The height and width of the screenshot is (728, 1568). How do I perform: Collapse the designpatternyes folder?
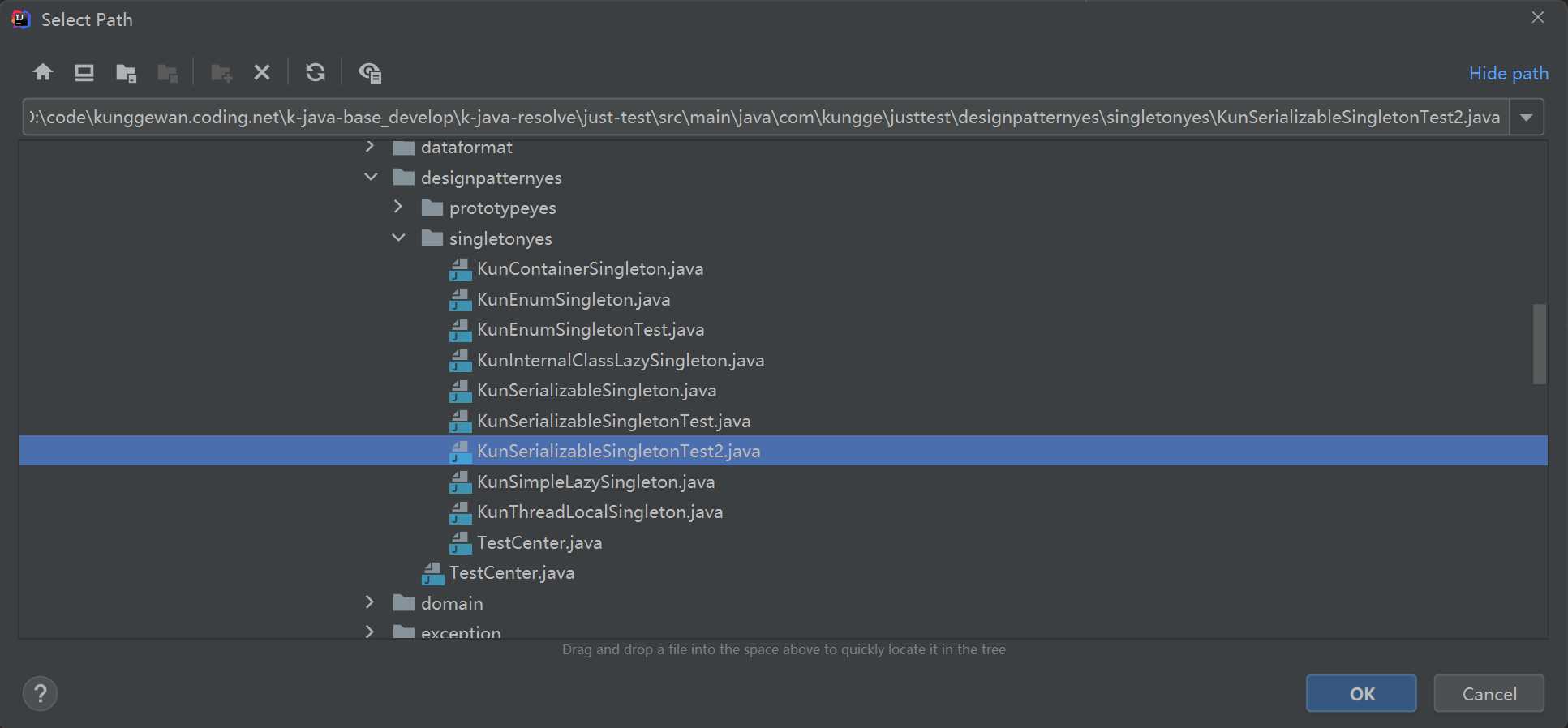[x=370, y=177]
